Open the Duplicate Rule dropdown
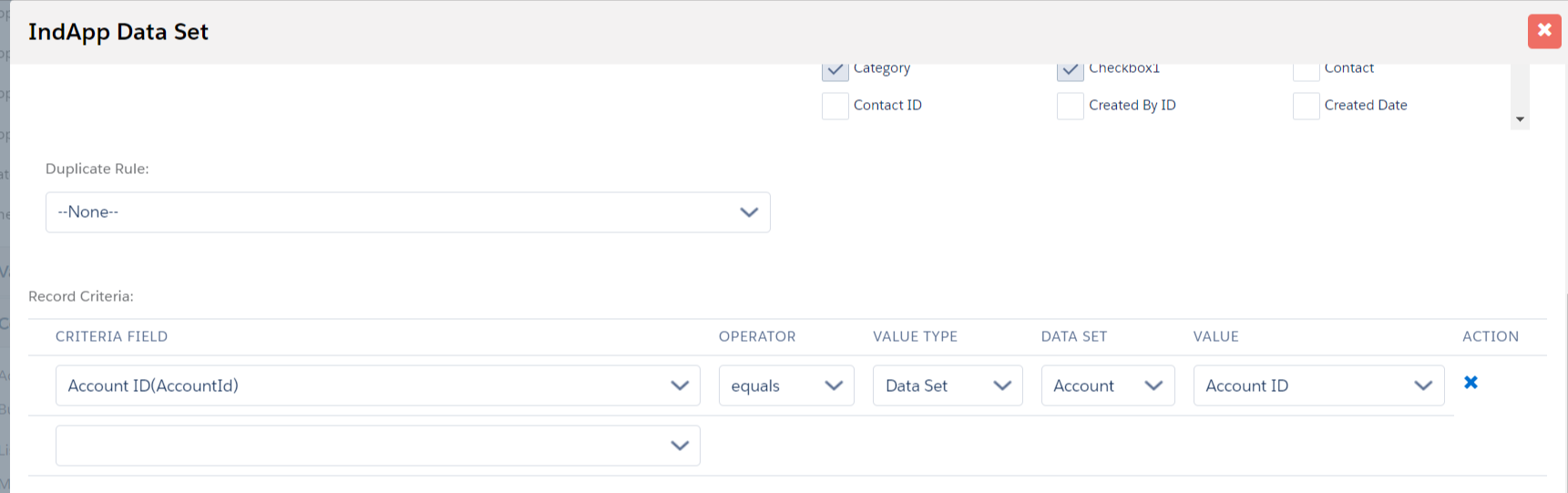The image size is (1568, 493). [x=407, y=212]
